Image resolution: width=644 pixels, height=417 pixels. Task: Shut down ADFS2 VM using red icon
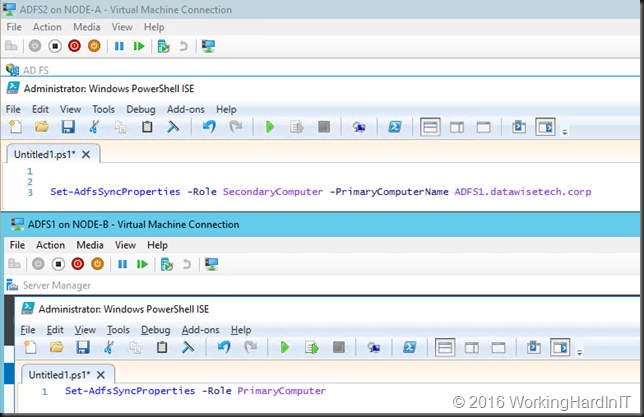(74, 46)
